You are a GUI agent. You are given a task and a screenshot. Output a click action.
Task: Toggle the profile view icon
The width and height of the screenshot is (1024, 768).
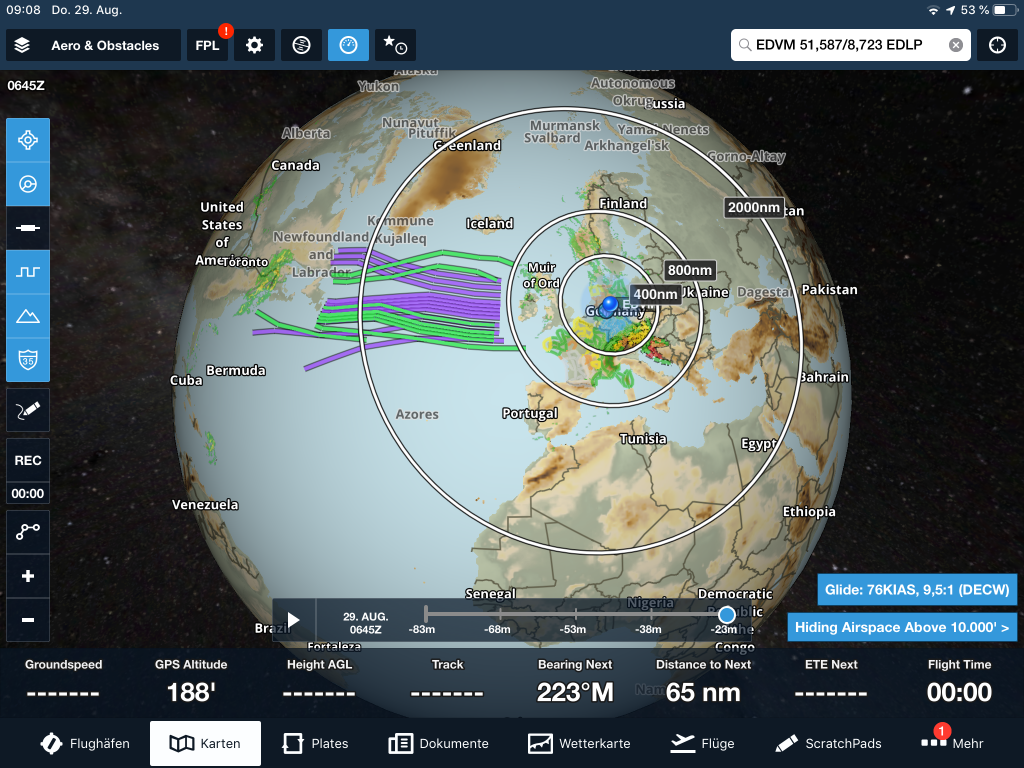28,272
